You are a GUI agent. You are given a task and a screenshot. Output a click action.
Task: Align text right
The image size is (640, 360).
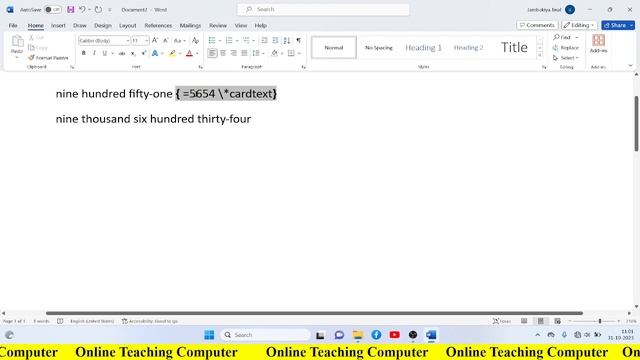233,53
